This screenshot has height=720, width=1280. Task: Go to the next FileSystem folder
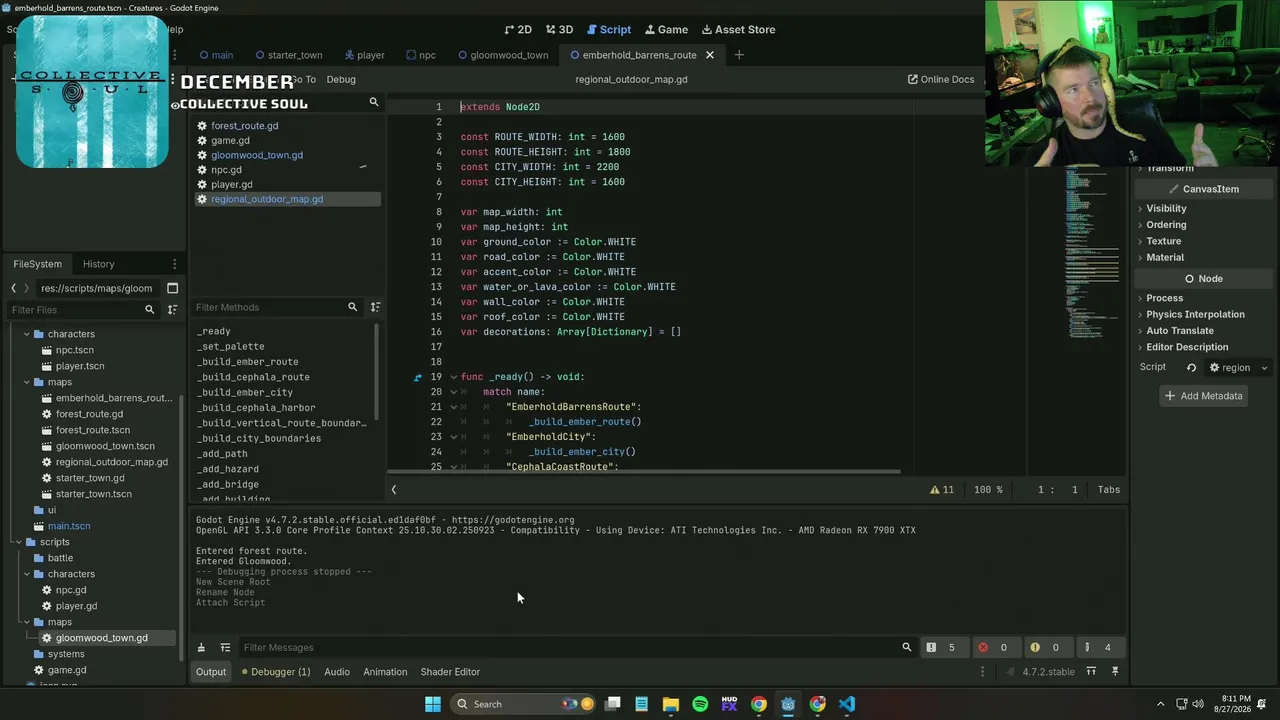(x=26, y=288)
